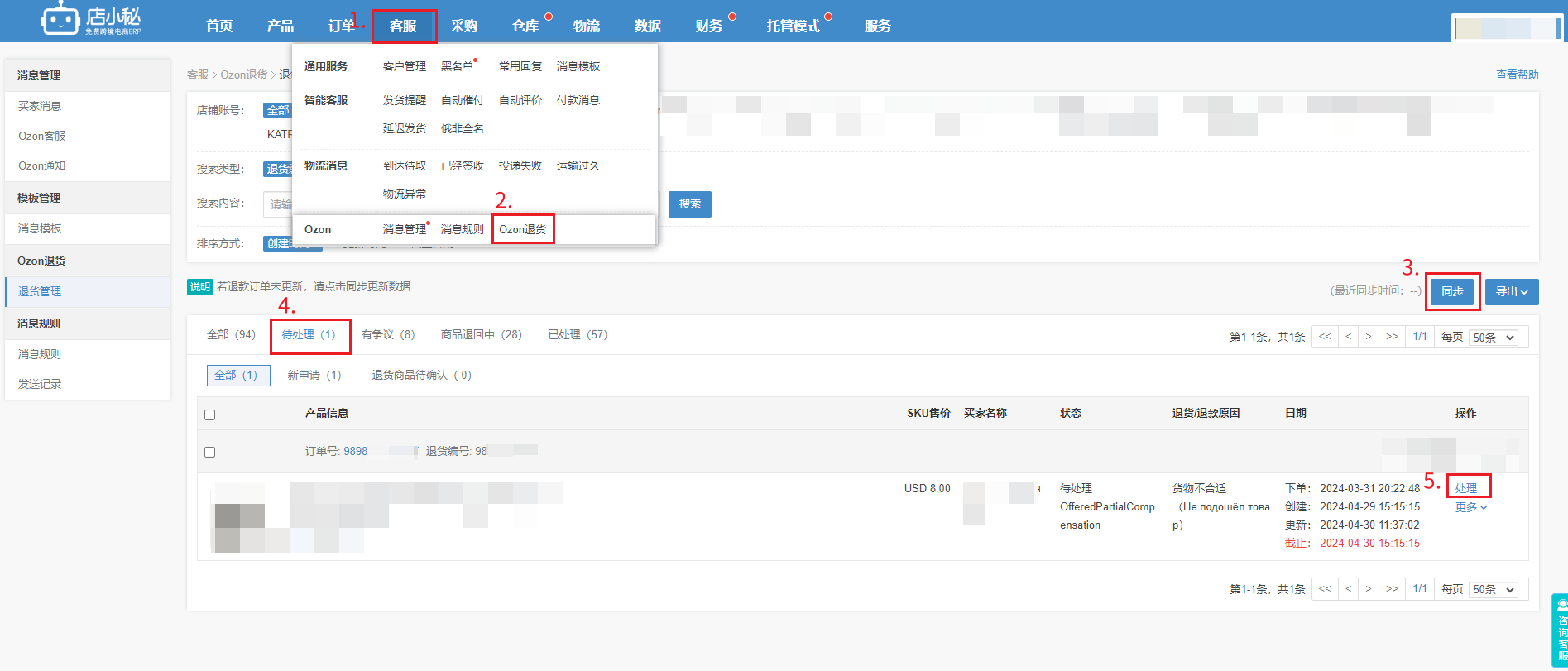Choose 延迟发货 from the dropdown menu
This screenshot has width=1568, height=671.
click(405, 128)
